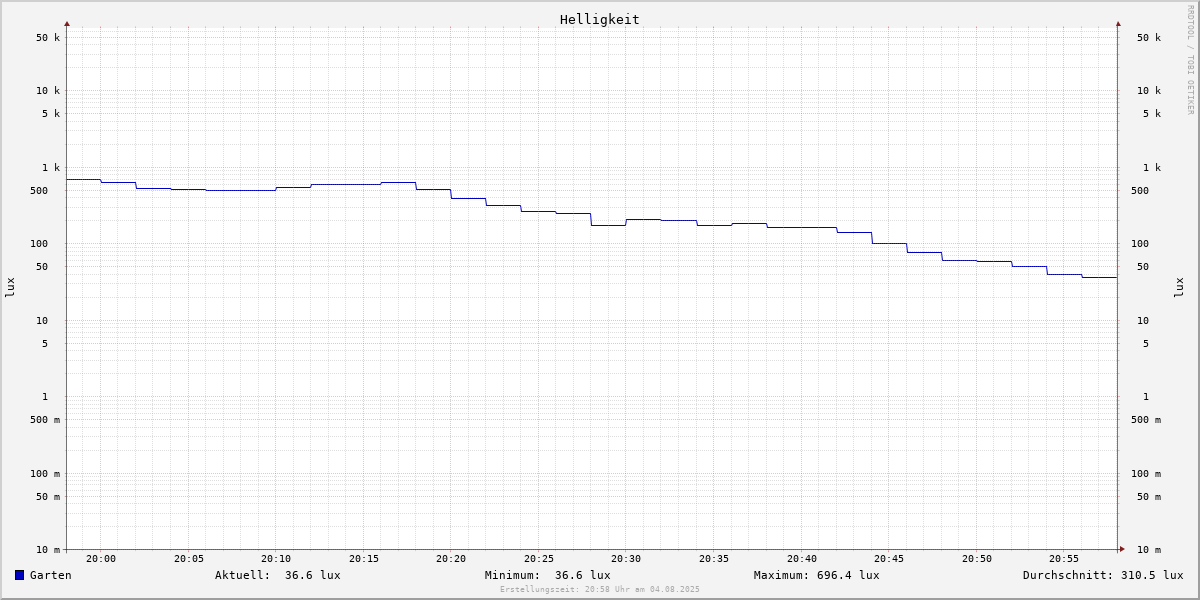Click the 20:35 time axis label
This screenshot has height=600, width=1200.
(x=714, y=559)
